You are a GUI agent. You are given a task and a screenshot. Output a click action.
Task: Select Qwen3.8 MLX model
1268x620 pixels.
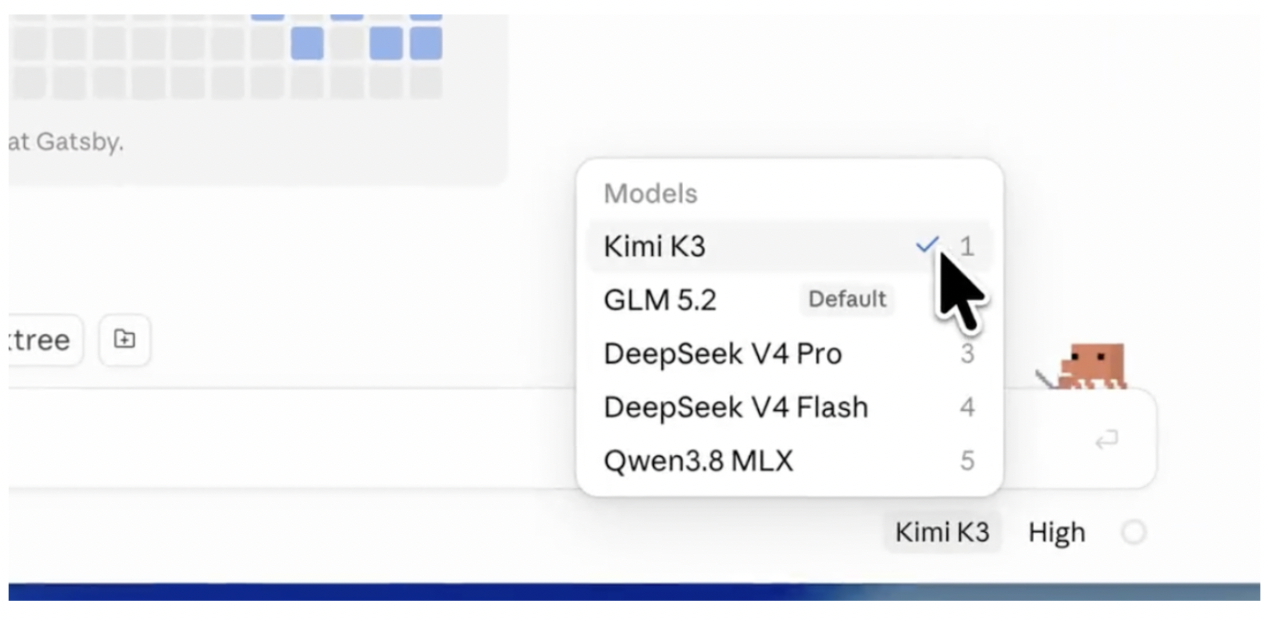pos(789,461)
